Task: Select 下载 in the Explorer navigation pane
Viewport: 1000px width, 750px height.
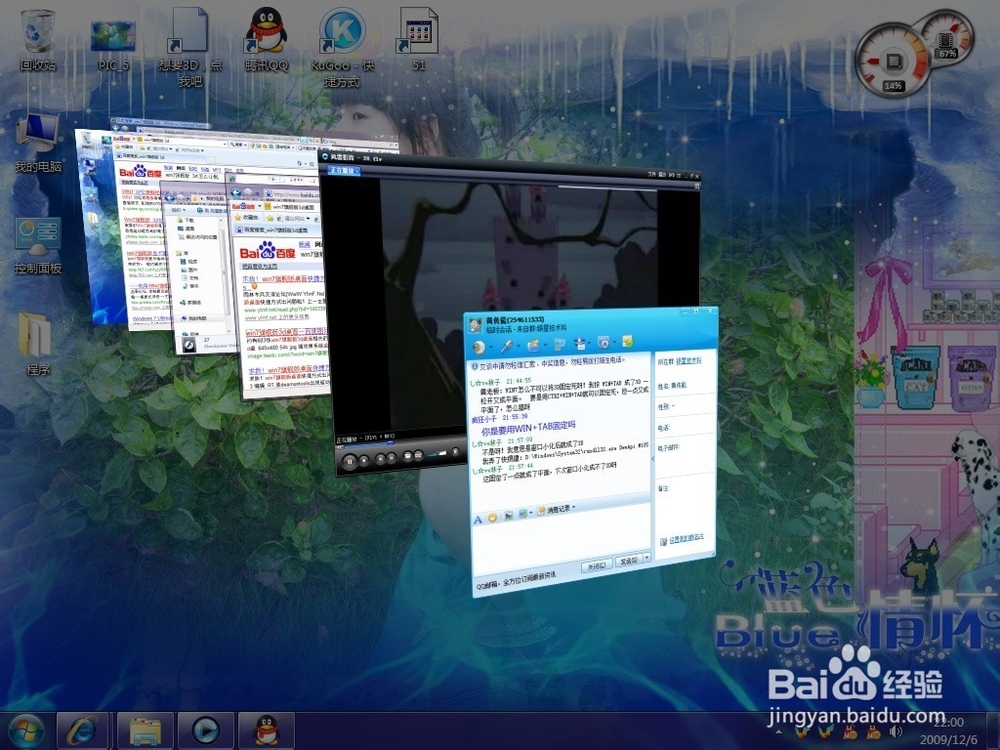Action: pyautogui.click(x=185, y=220)
